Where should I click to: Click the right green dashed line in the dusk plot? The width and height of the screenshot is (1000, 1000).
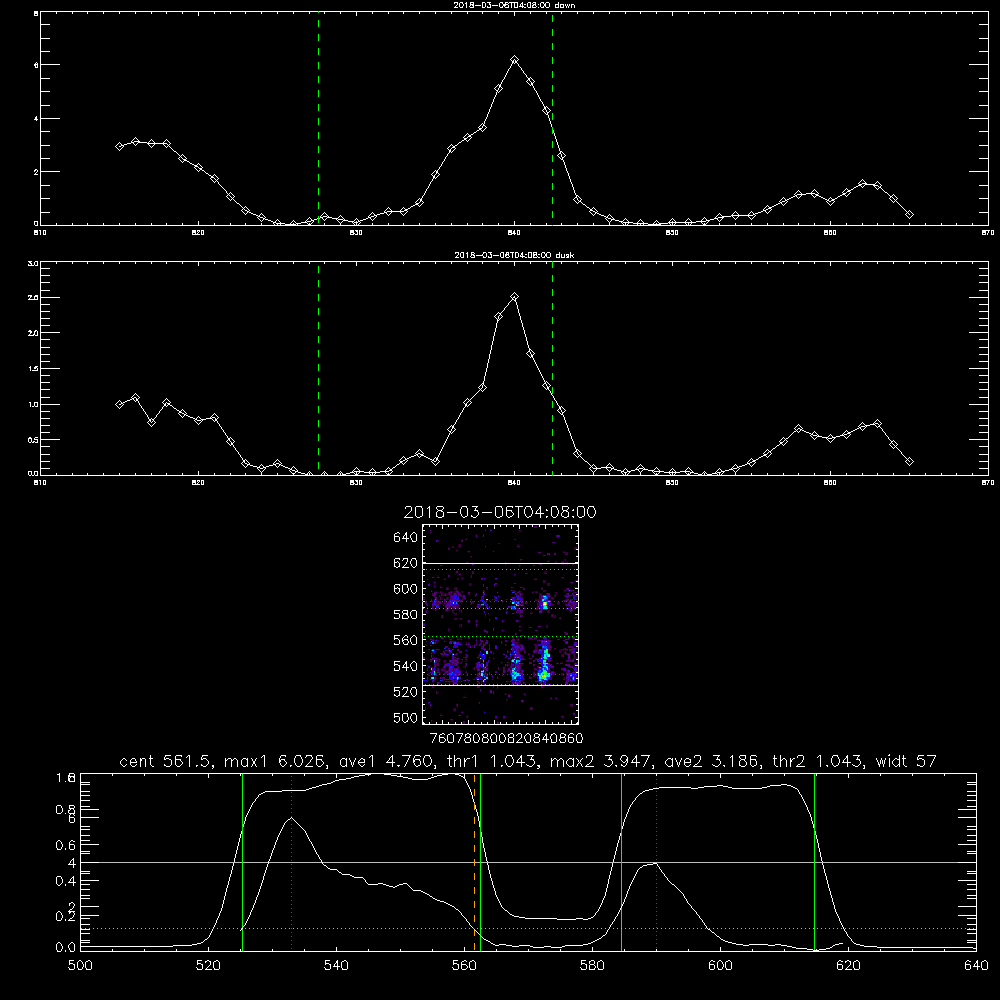pyautogui.click(x=552, y=369)
